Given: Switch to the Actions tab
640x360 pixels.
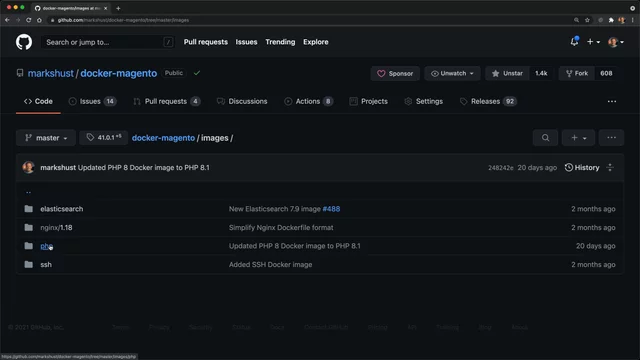Looking at the screenshot, I should pos(309,101).
